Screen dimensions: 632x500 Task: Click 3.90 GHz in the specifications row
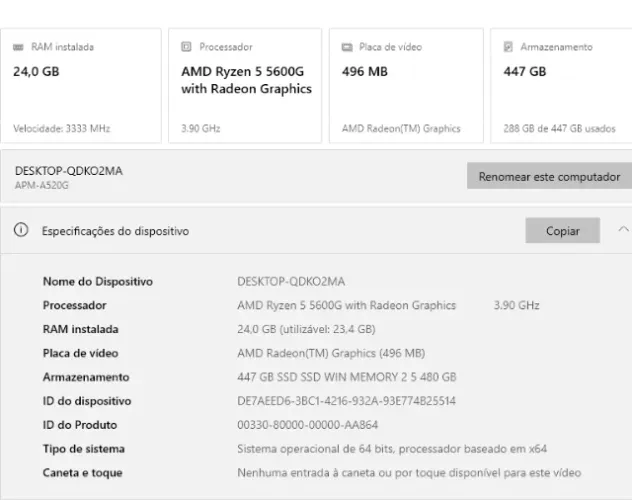(x=517, y=305)
